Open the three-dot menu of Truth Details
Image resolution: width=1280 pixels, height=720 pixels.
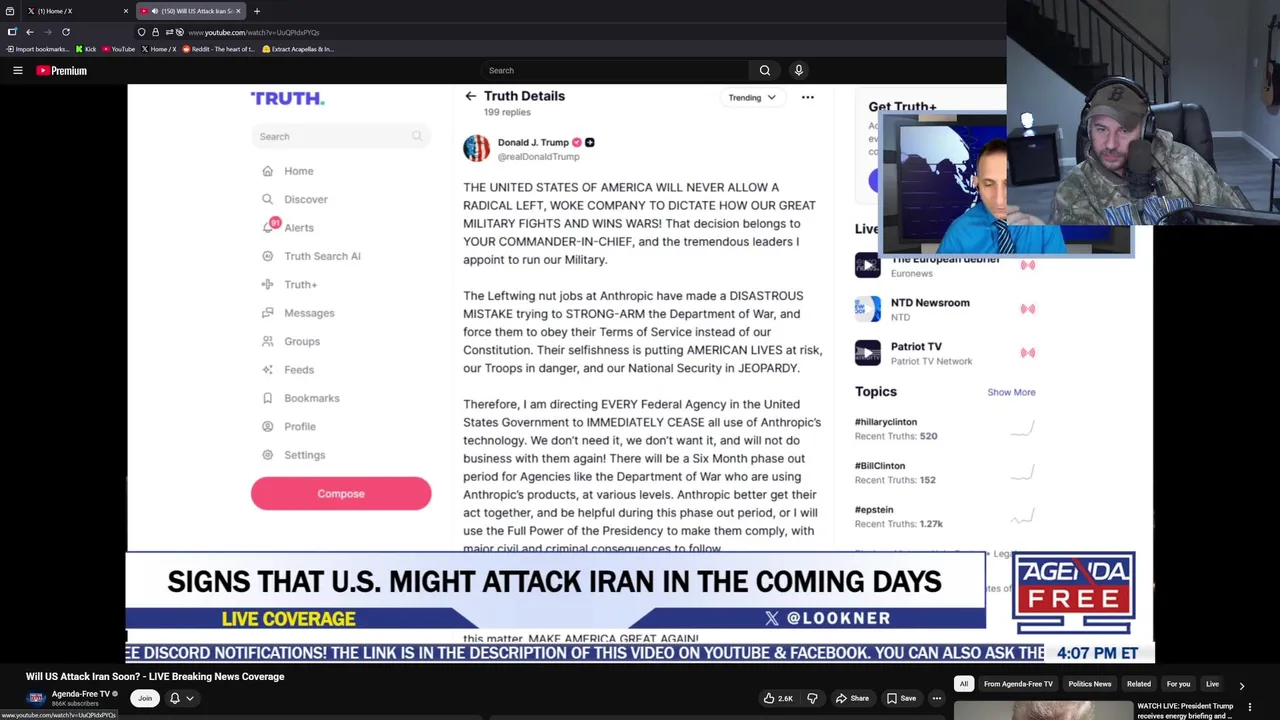point(808,98)
